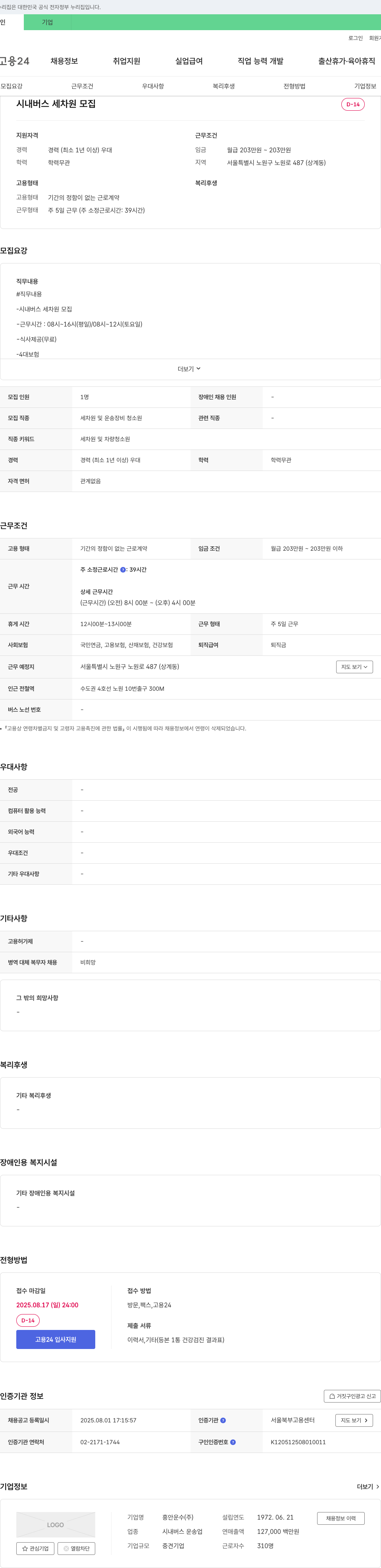Screen dimensions: 381x1568
Task: Click the 주 소정근로시간 help icon
Action: pyautogui.click(x=123, y=570)
